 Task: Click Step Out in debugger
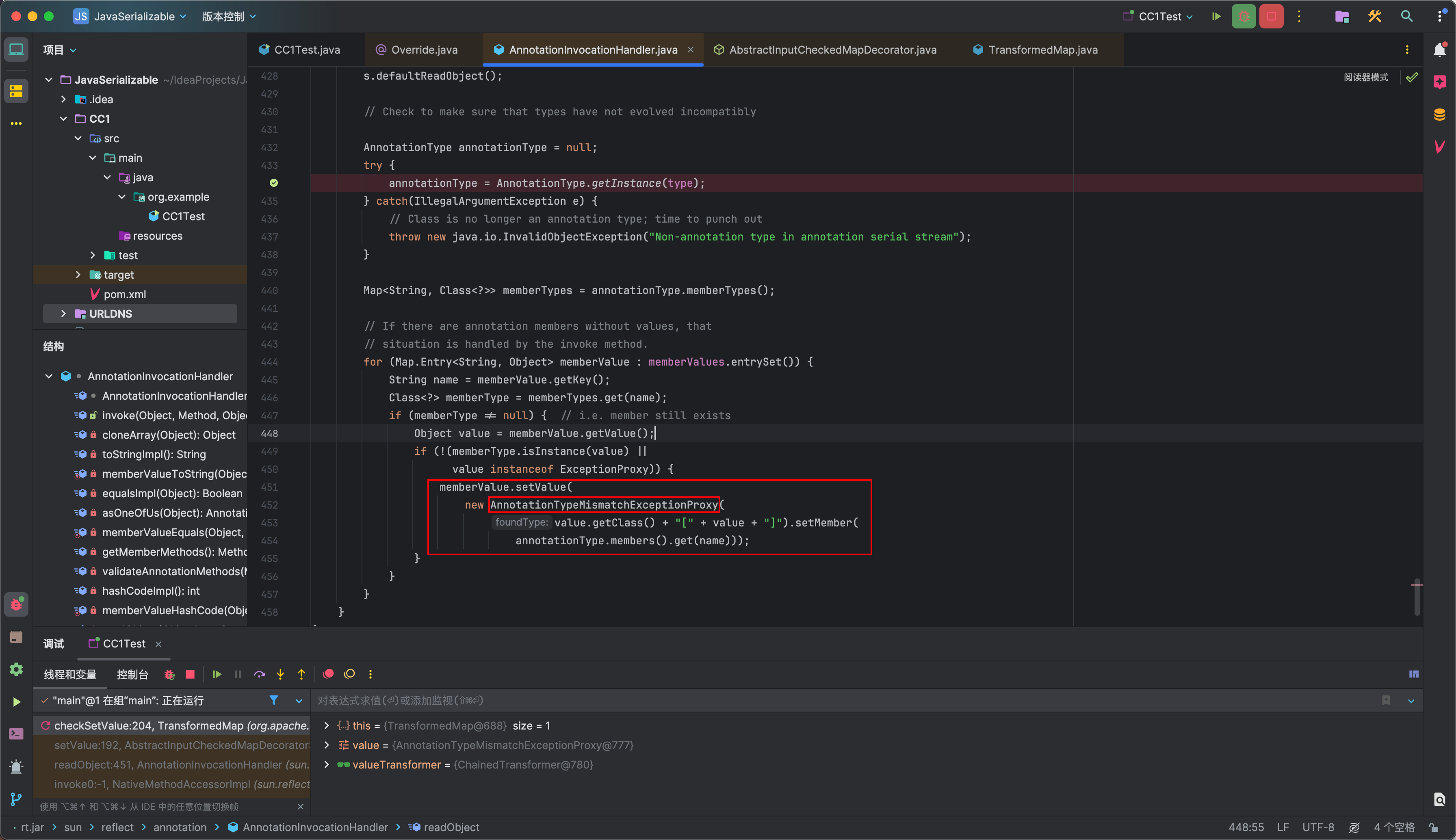click(301, 674)
